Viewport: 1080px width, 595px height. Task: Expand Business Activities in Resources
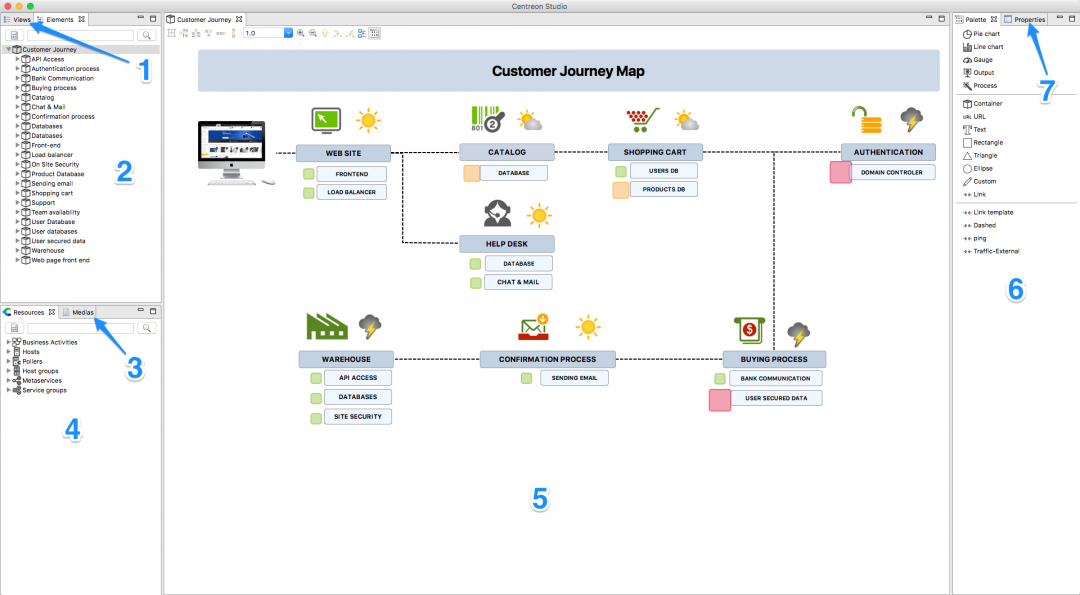click(8, 342)
